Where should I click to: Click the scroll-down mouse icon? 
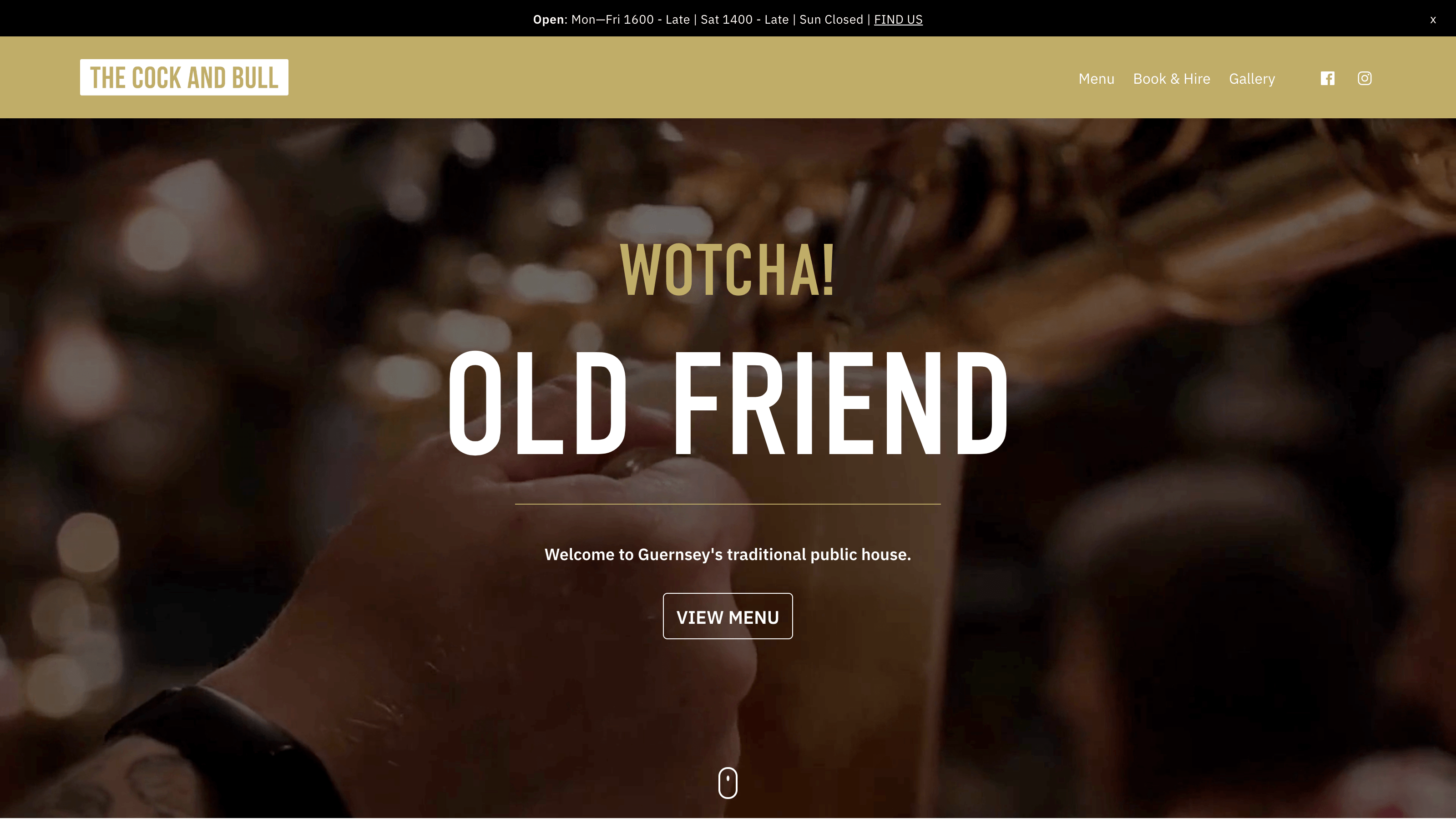point(728,783)
